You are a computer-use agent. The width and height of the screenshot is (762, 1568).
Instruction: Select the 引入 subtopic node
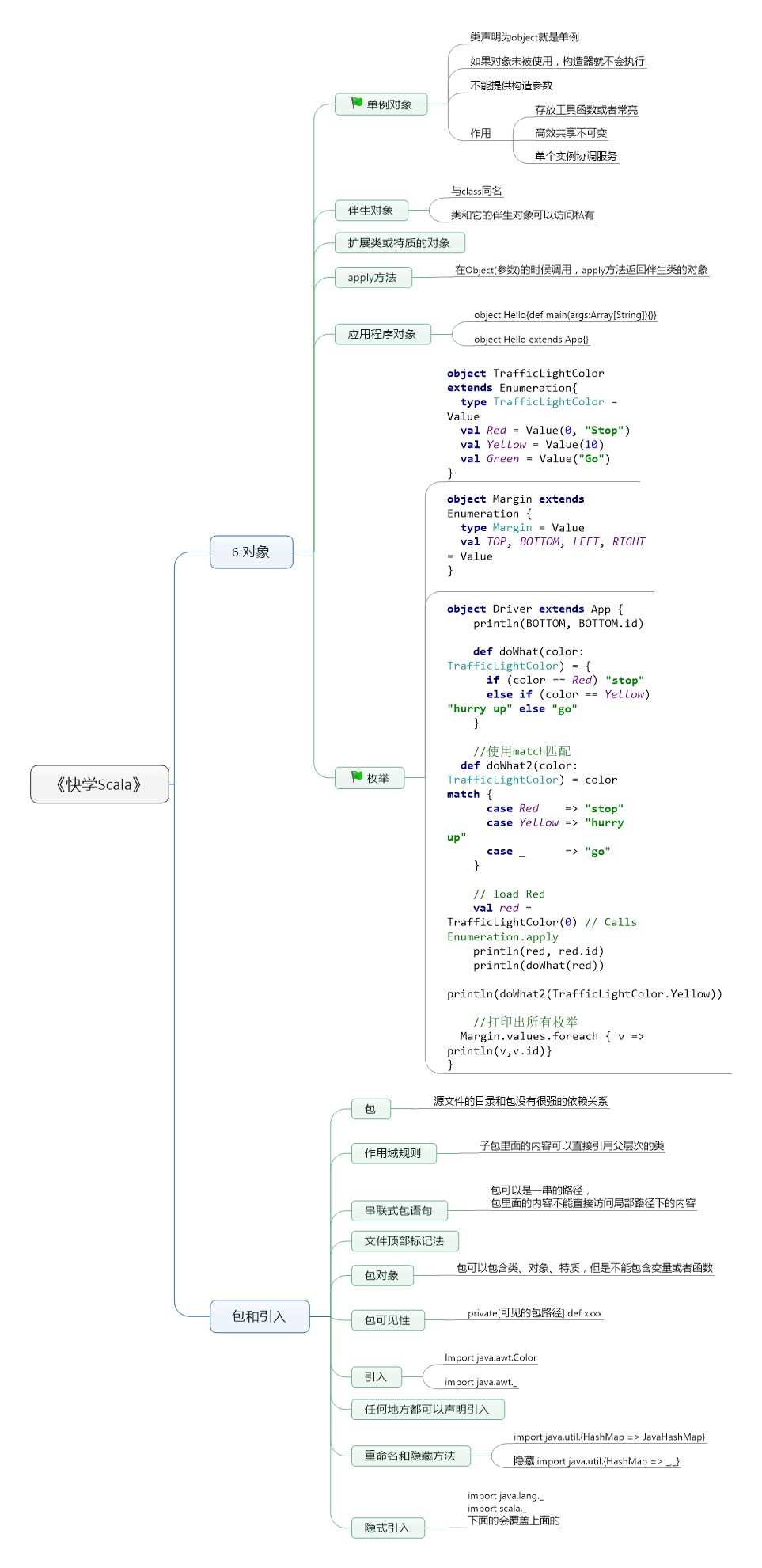tap(377, 1377)
